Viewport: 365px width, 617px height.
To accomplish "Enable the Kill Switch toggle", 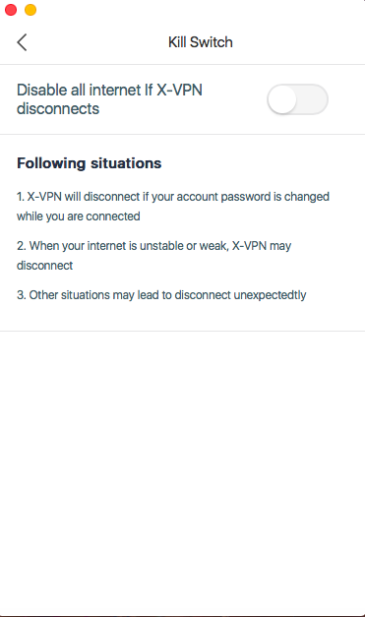I will 297,99.
